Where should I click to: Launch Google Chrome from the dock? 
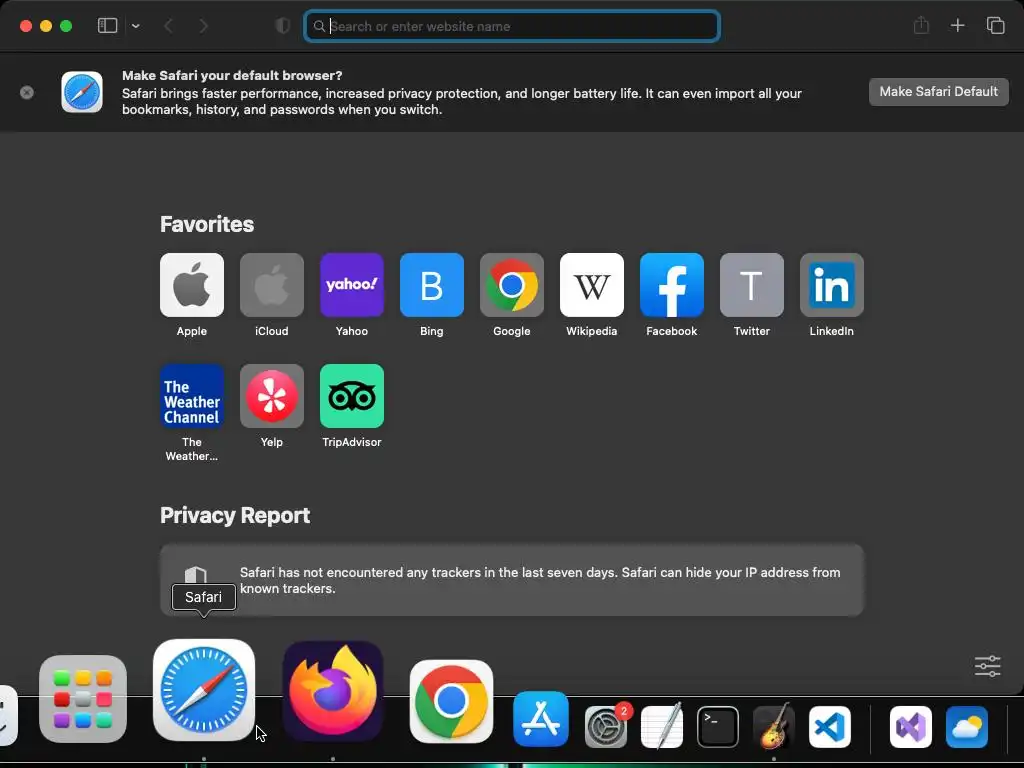(x=451, y=701)
